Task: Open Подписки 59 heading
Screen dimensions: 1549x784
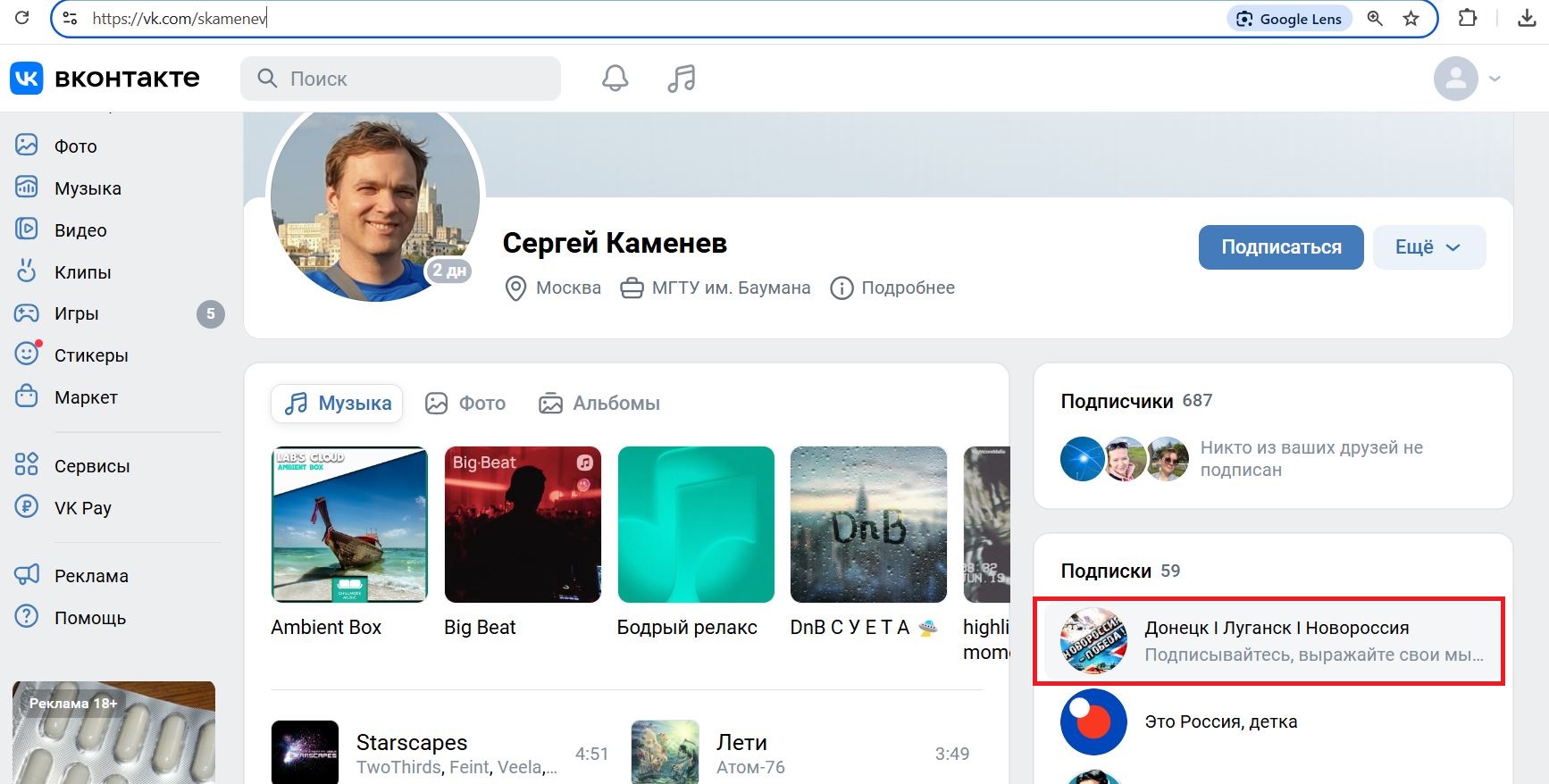Action: coord(1120,571)
